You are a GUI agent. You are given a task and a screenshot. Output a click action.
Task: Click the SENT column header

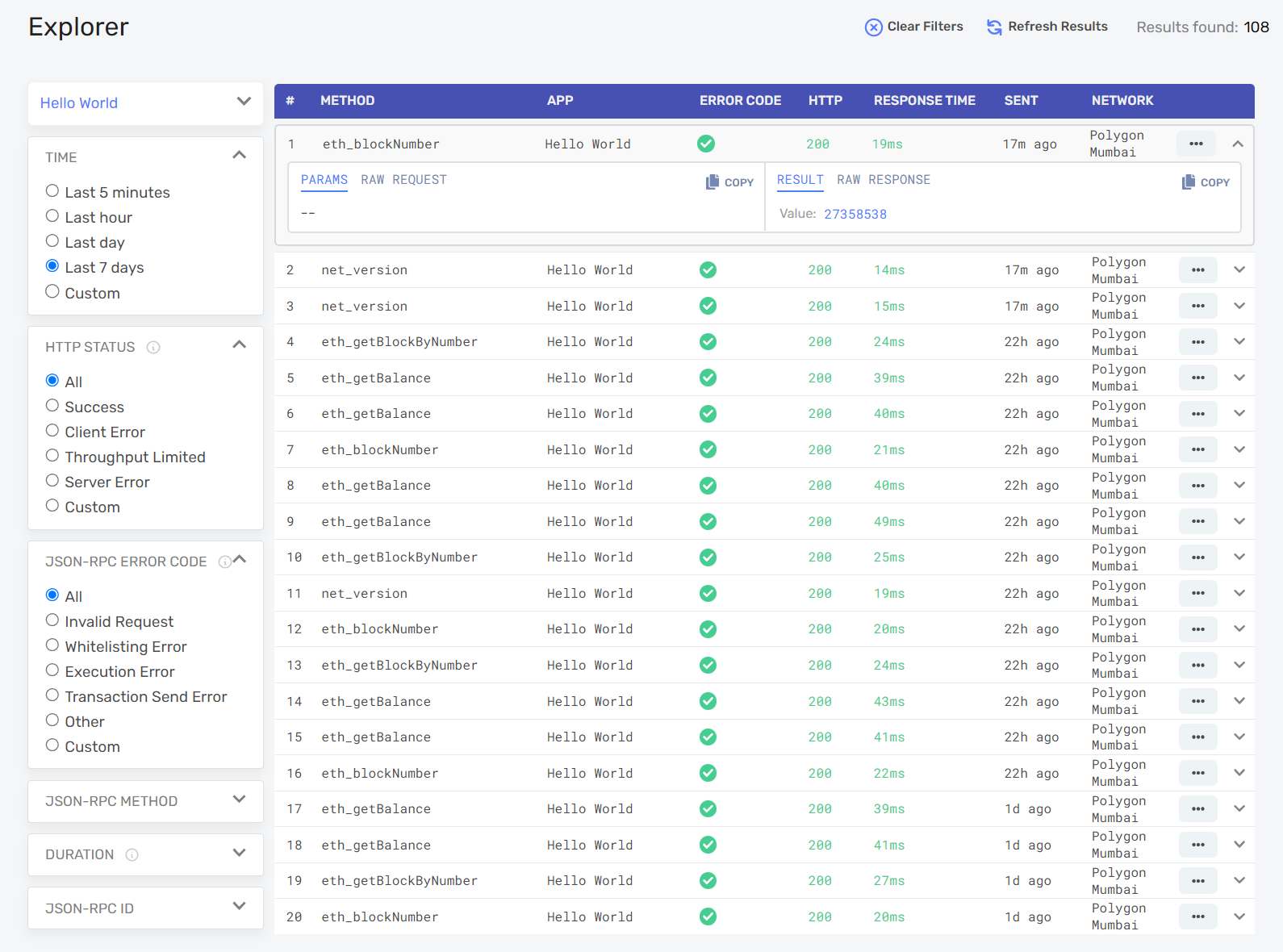(1021, 101)
